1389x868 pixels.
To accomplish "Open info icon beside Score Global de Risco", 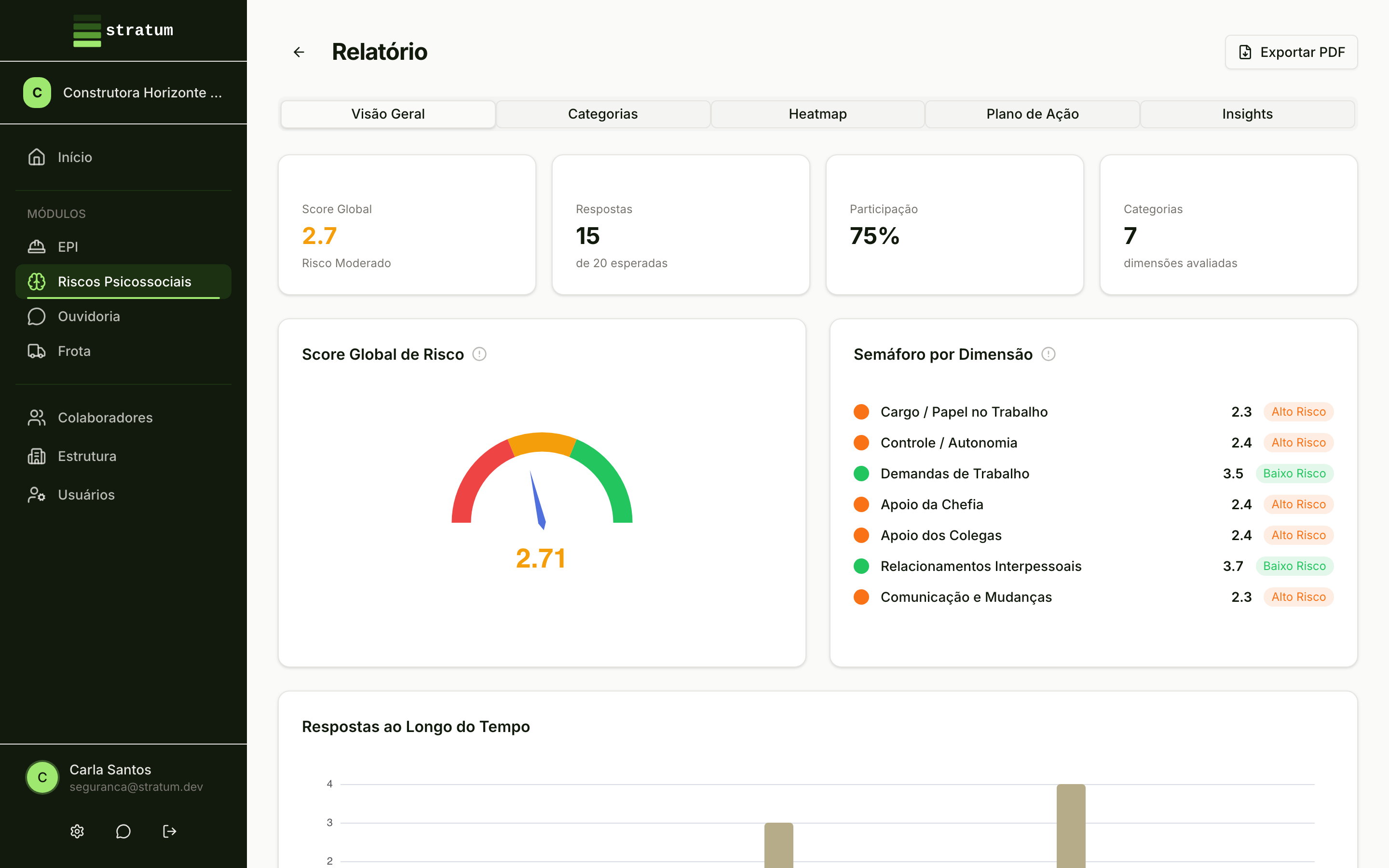I will pos(479,354).
